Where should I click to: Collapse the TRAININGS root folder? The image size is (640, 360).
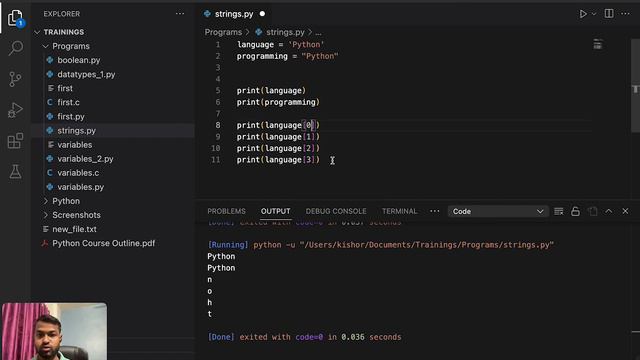64,32
